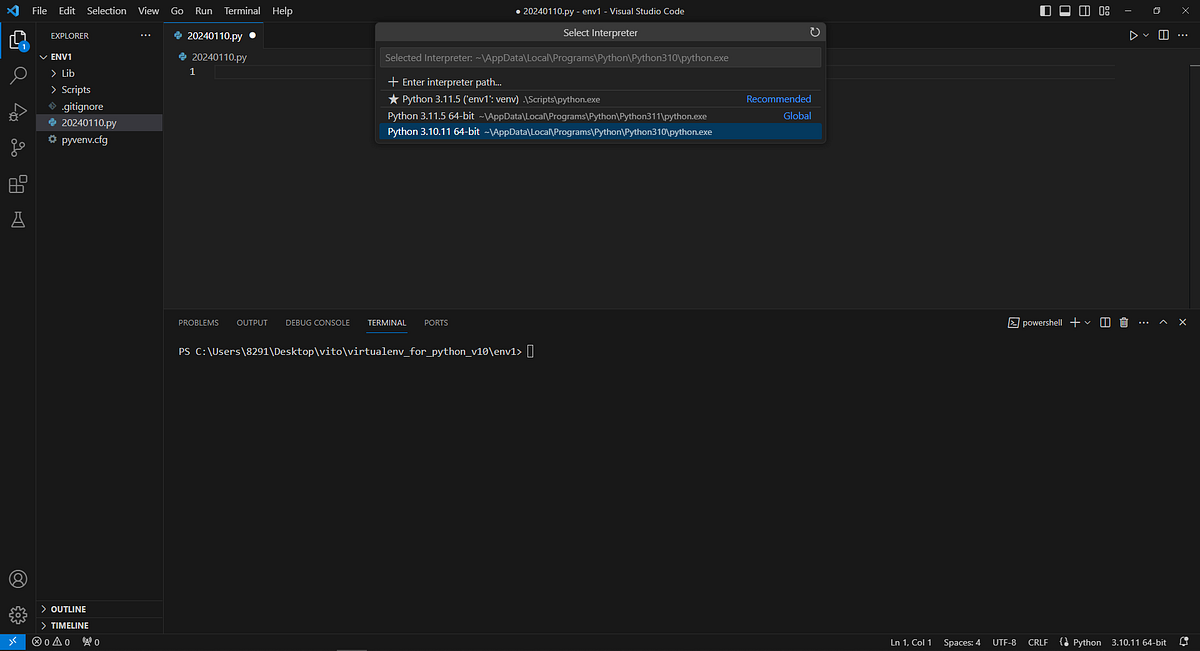Refresh the interpreter list
This screenshot has width=1200, height=651.
pos(815,33)
